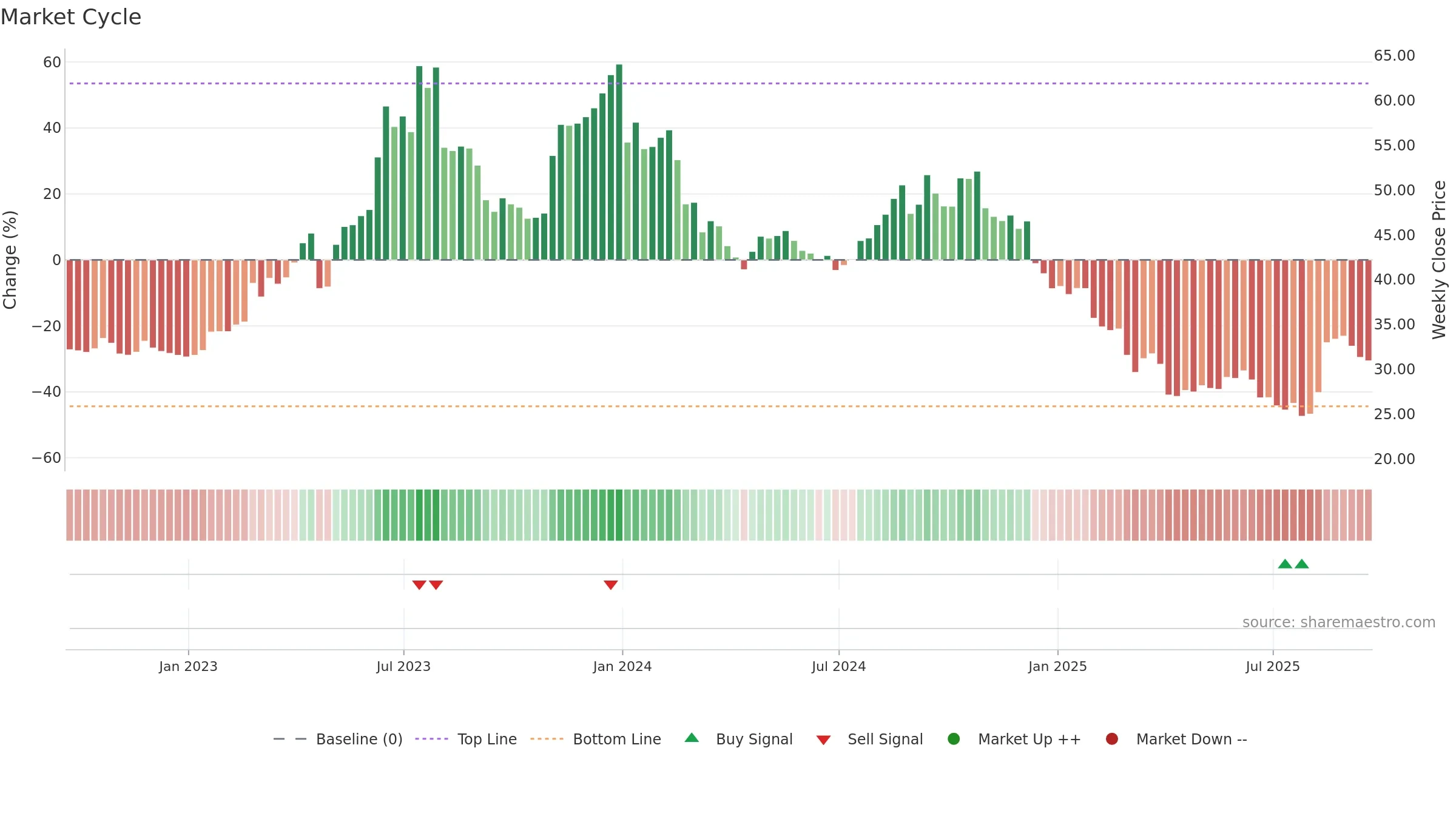Click the Jul 2024 axis label
1456x819 pixels.
click(x=839, y=666)
